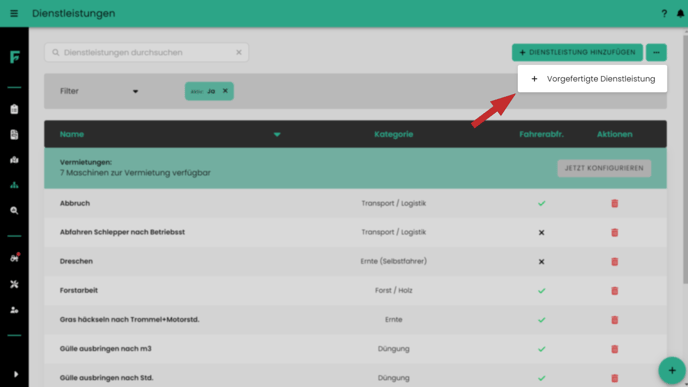Screen dimensions: 688x387
Task: Clear the search field with X
Action: tap(239, 52)
